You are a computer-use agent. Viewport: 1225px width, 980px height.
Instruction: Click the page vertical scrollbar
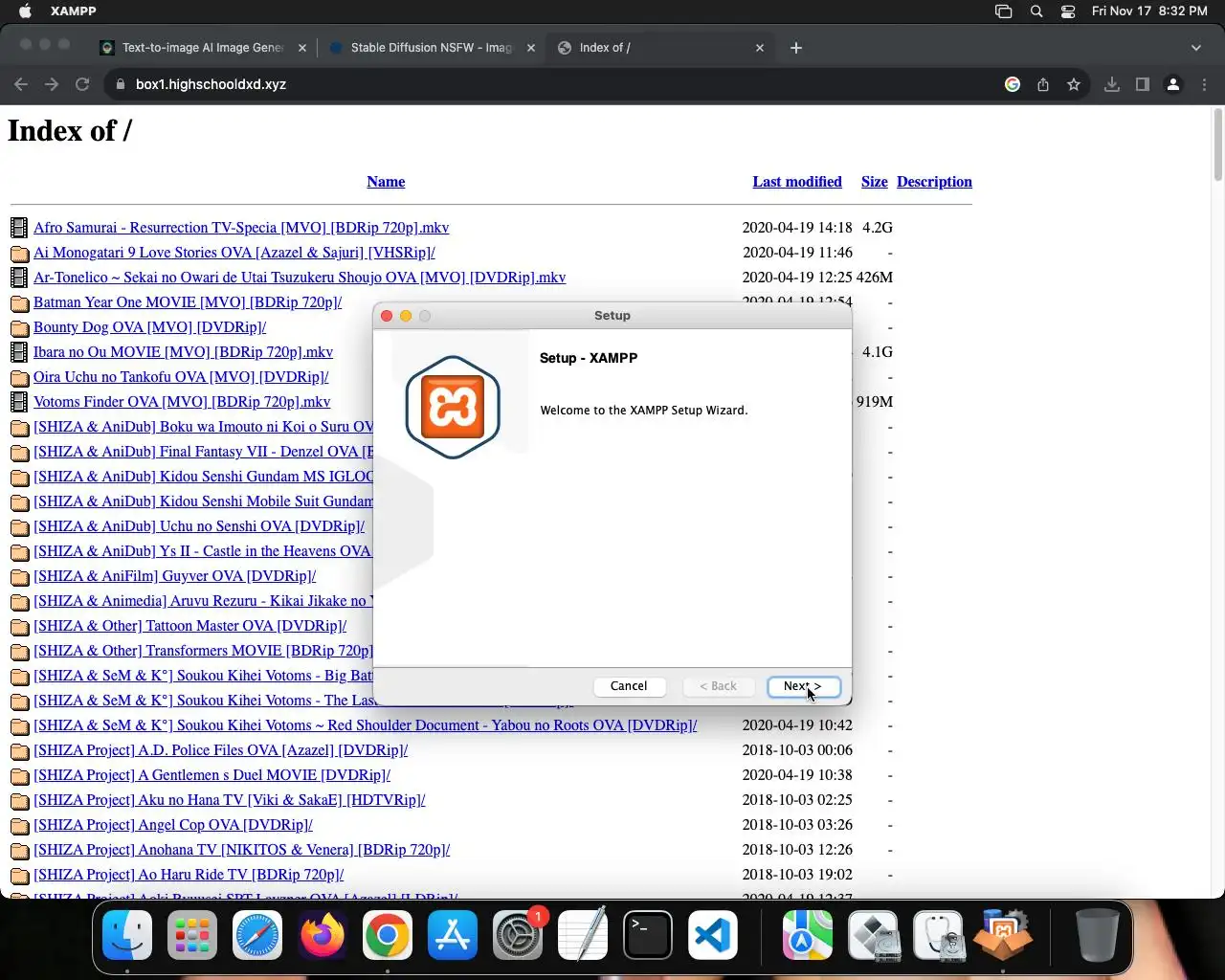(x=1217, y=144)
